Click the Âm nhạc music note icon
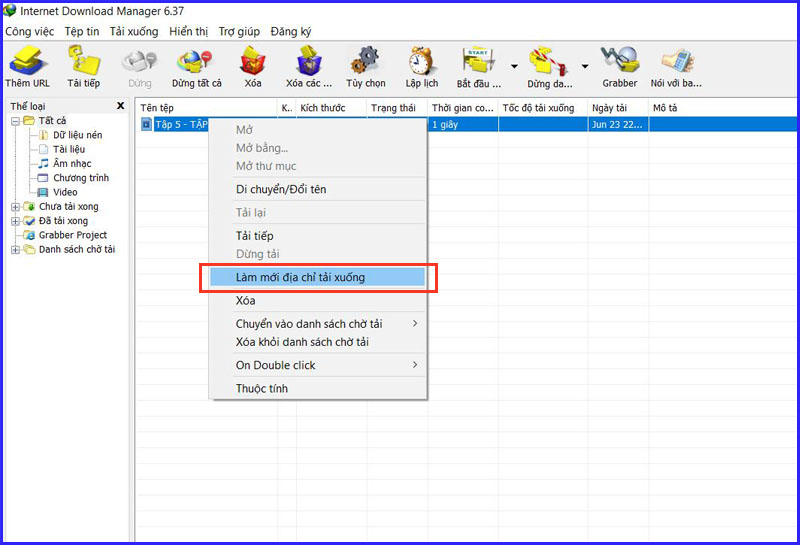 43,163
